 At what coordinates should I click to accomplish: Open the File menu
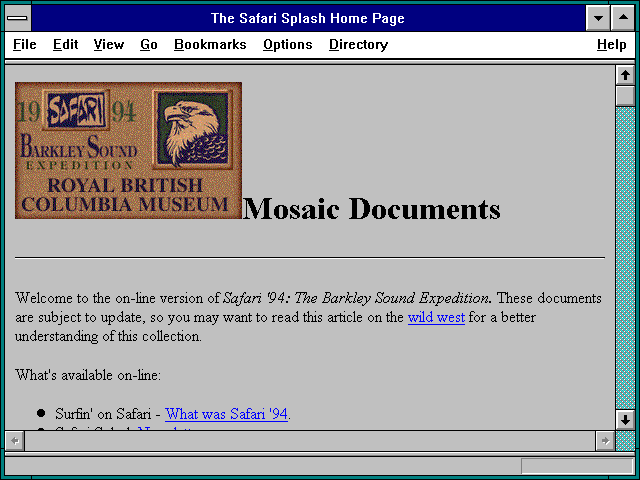[x=24, y=44]
